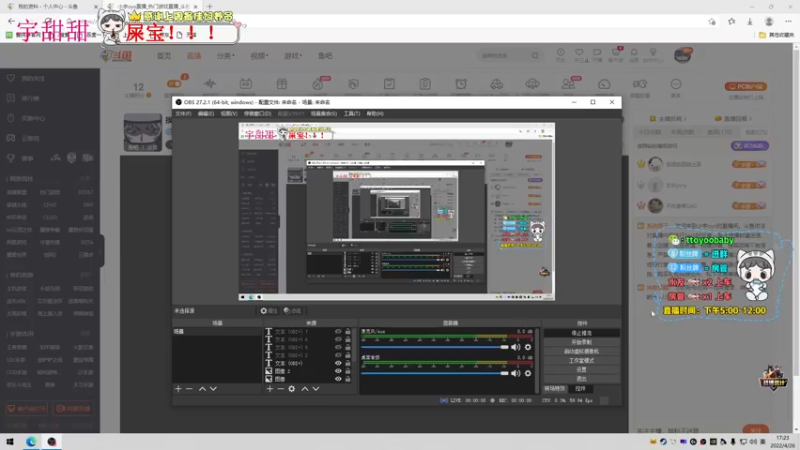
Task: Open the user avatar in Douyu header
Action: click(683, 55)
